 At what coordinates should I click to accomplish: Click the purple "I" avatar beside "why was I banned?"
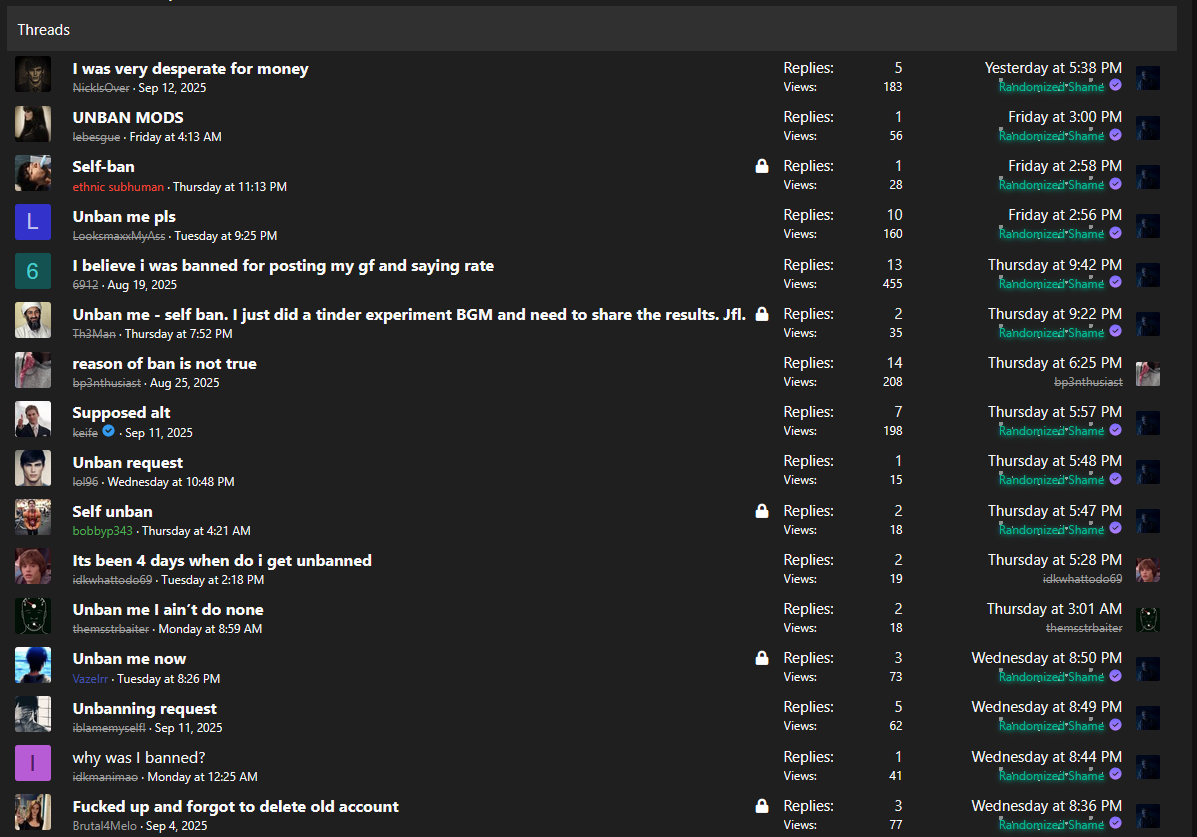coord(33,764)
